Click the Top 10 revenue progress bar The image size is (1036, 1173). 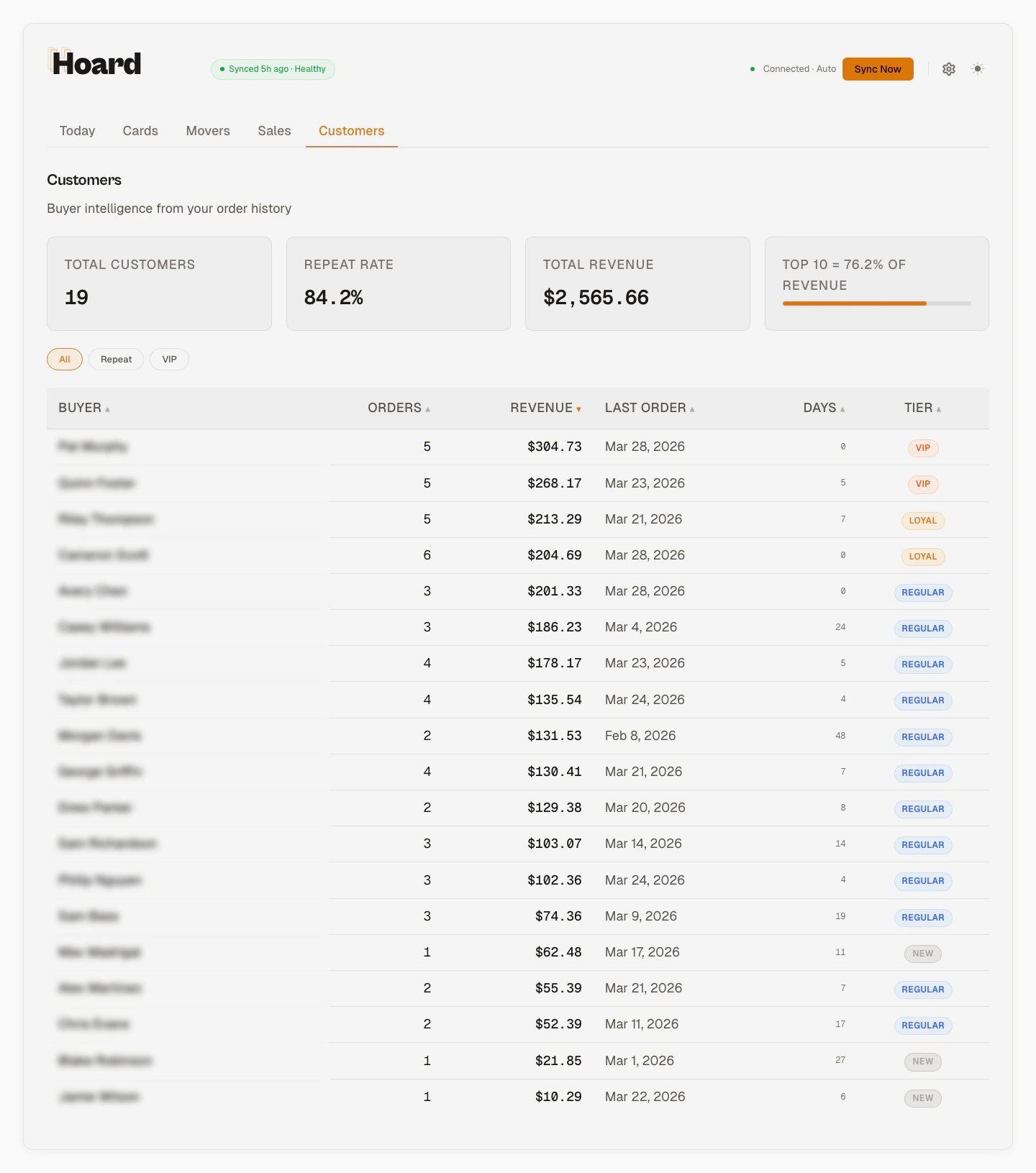(x=877, y=303)
